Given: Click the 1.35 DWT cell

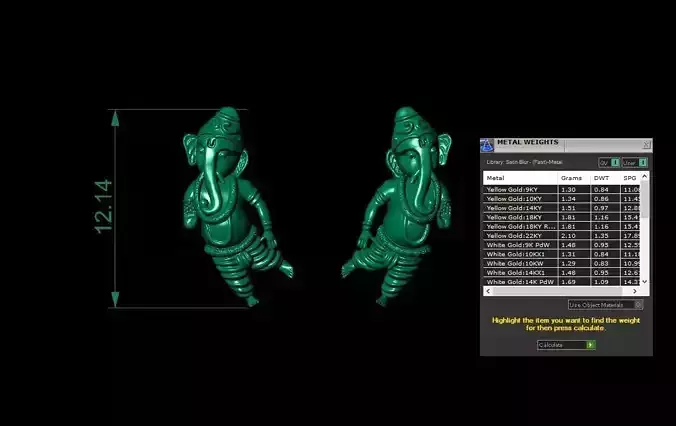Looking at the screenshot, I should coord(605,236).
